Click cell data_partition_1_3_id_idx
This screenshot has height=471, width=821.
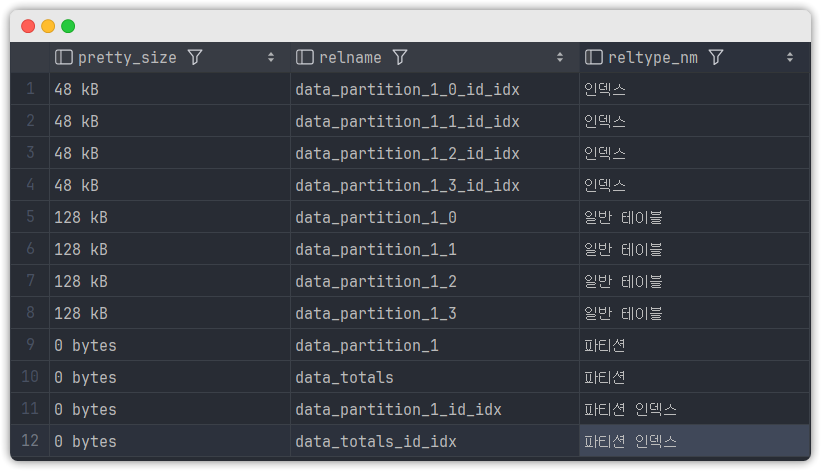coord(435,185)
